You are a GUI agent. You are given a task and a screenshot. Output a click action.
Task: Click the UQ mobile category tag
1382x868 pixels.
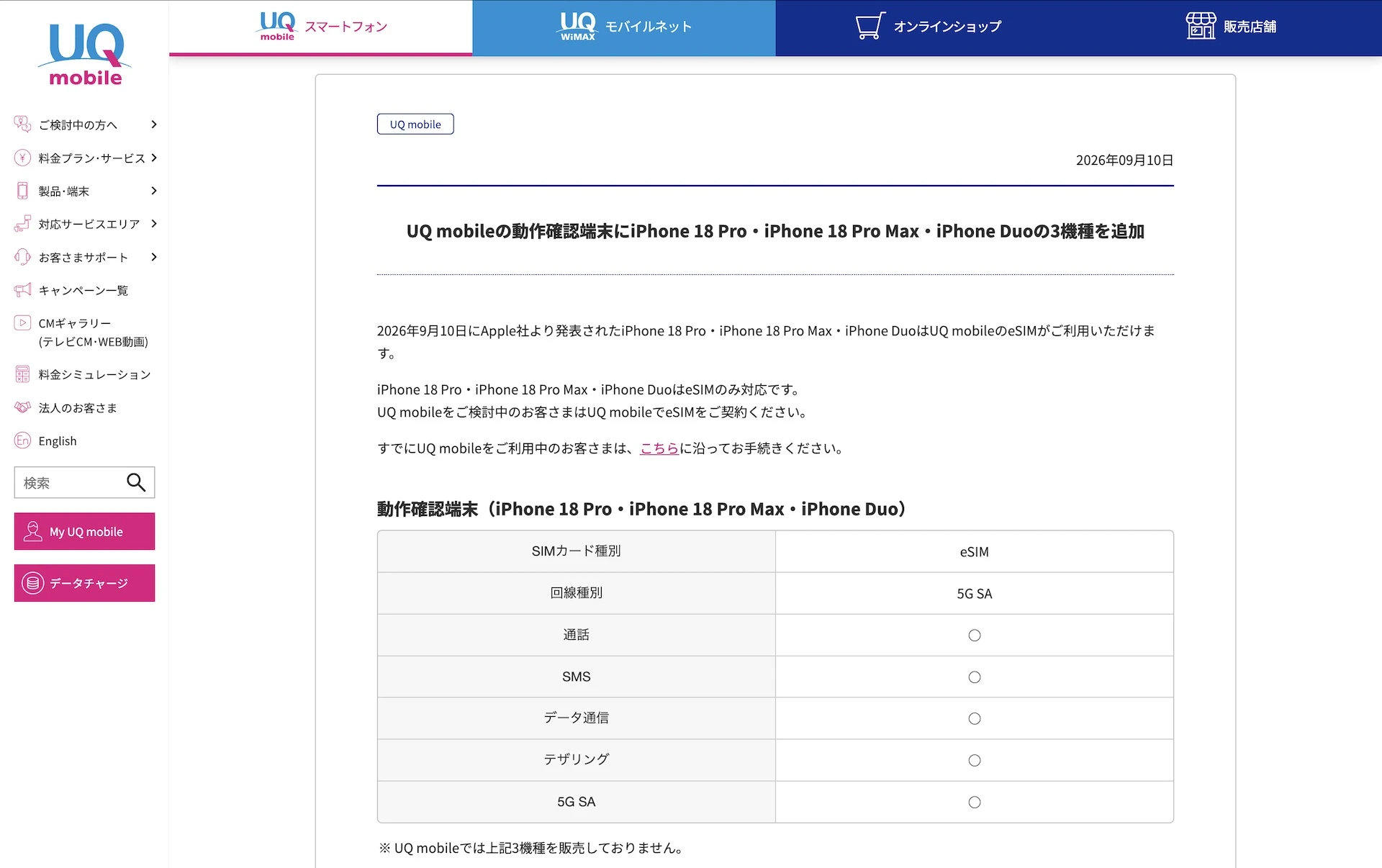[415, 124]
